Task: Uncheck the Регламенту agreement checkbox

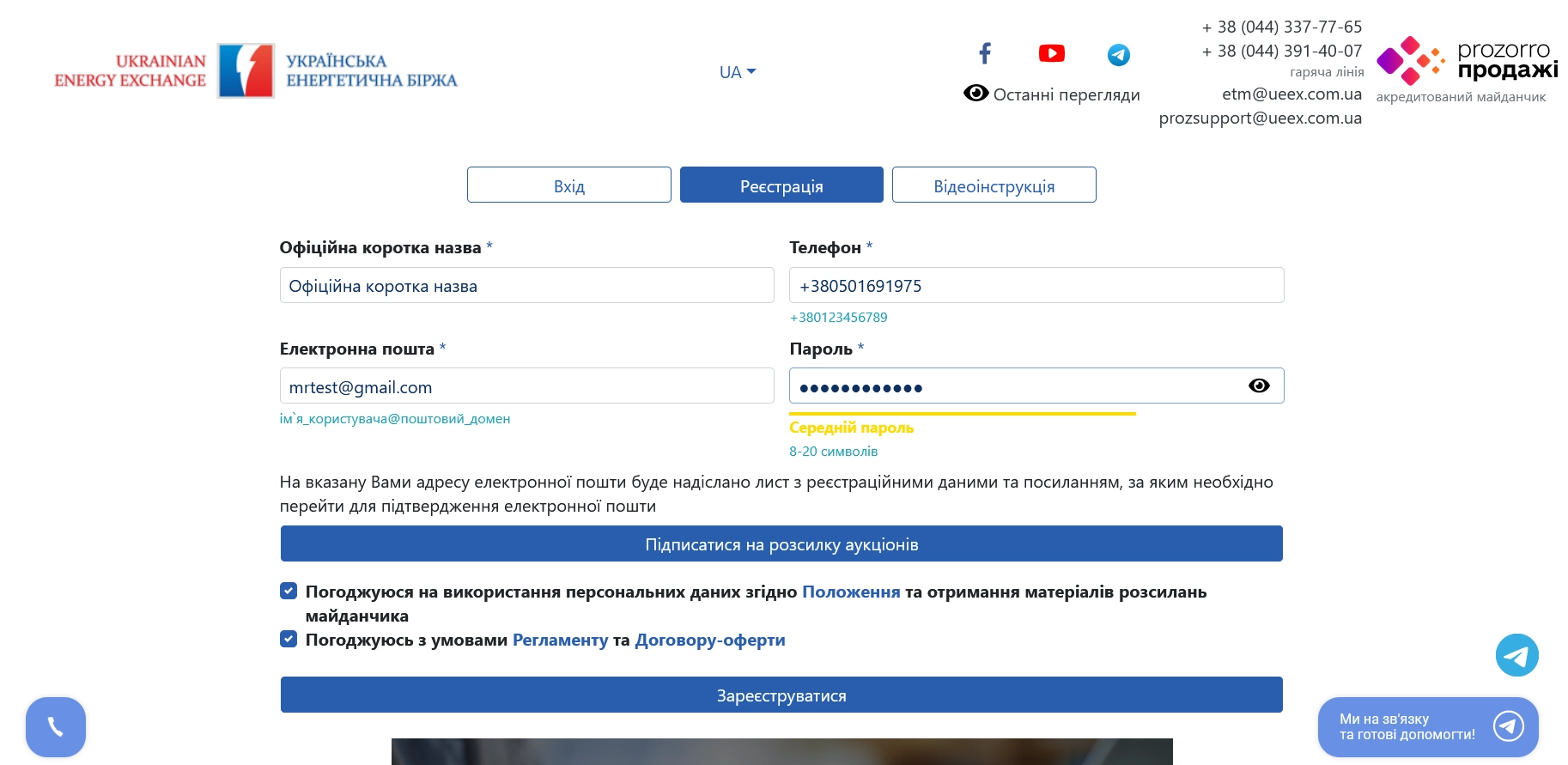Action: (x=289, y=639)
